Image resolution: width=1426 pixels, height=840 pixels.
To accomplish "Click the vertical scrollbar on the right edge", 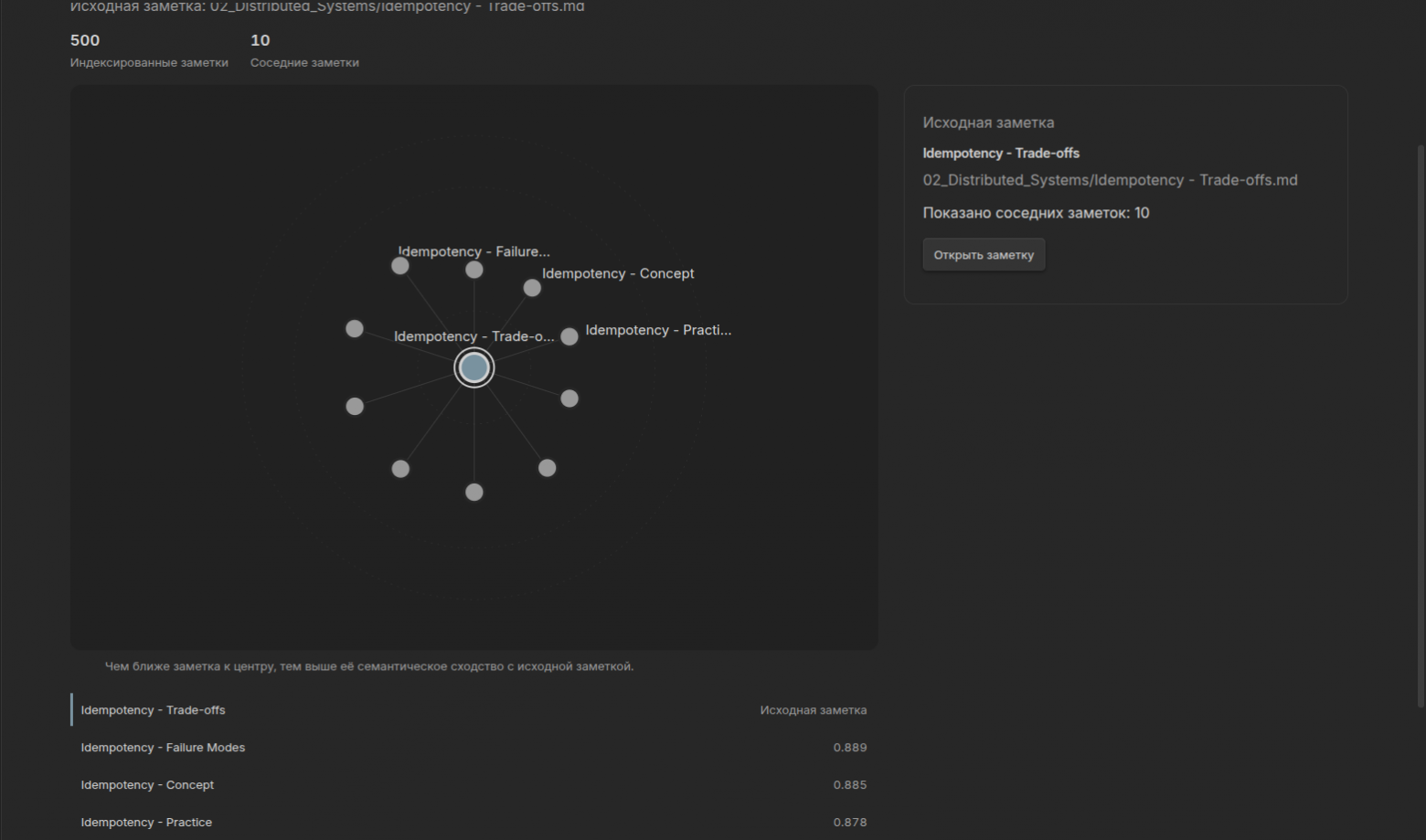I will (x=1421, y=425).
